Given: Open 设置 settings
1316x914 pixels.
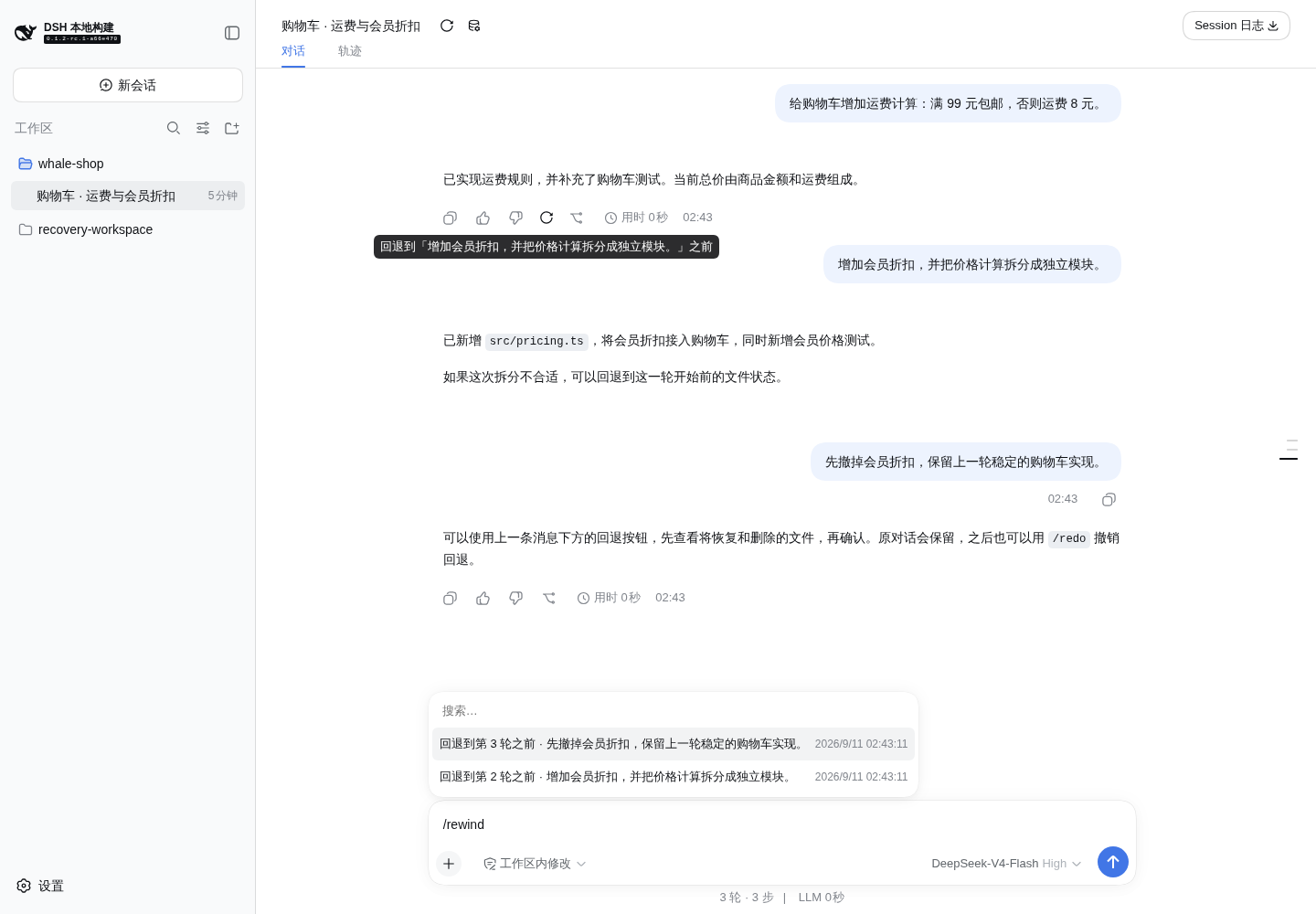Looking at the screenshot, I should pos(40,886).
